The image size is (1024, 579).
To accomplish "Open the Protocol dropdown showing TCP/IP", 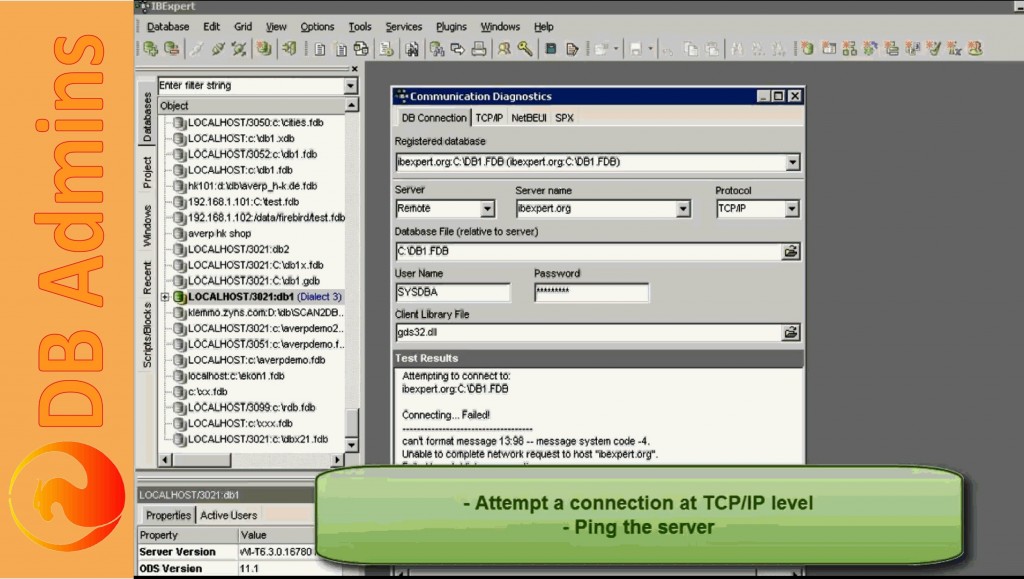I will pos(791,209).
